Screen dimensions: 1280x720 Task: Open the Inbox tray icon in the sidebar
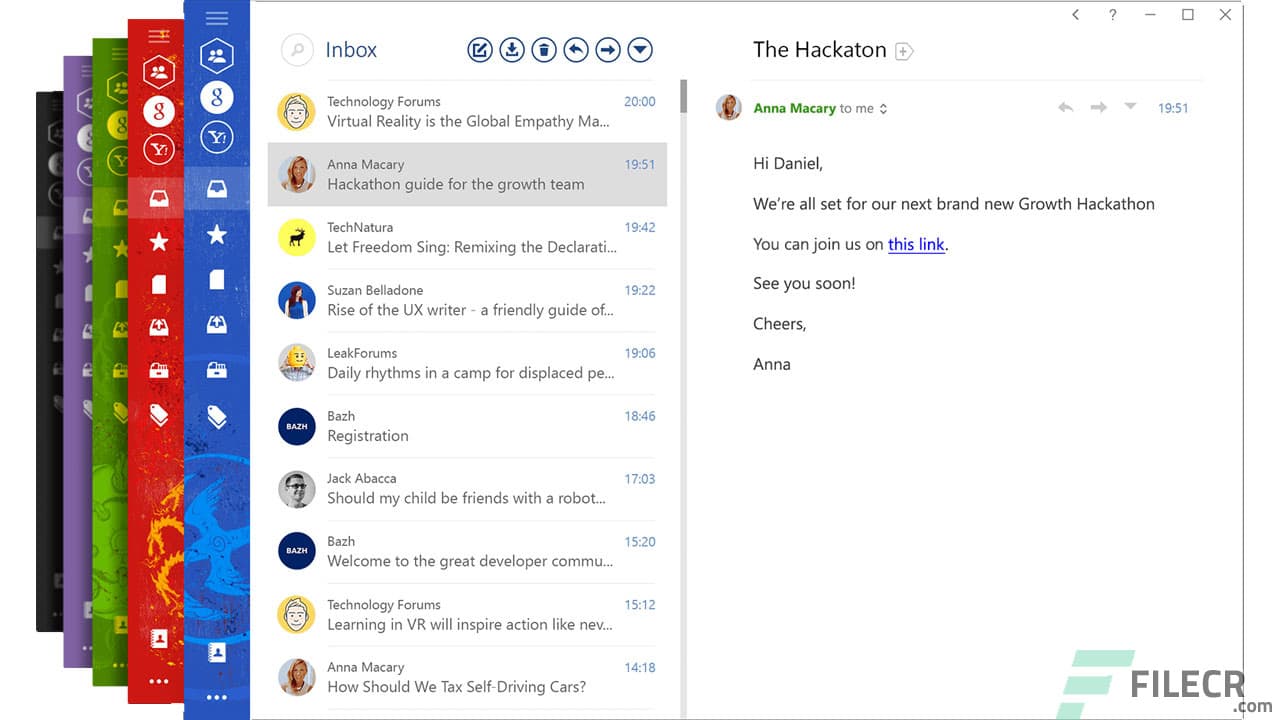217,187
